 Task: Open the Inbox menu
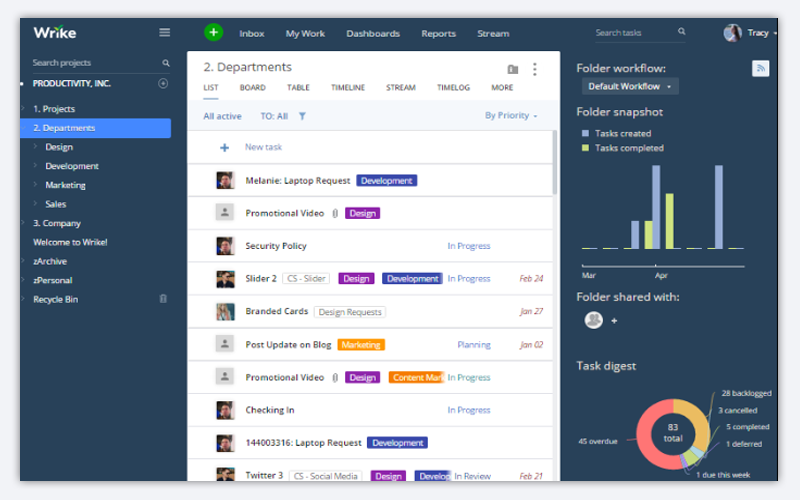tap(252, 34)
